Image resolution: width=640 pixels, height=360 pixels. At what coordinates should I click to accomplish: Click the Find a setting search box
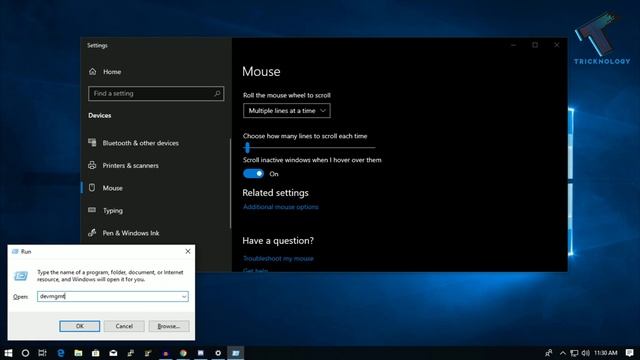pos(156,93)
